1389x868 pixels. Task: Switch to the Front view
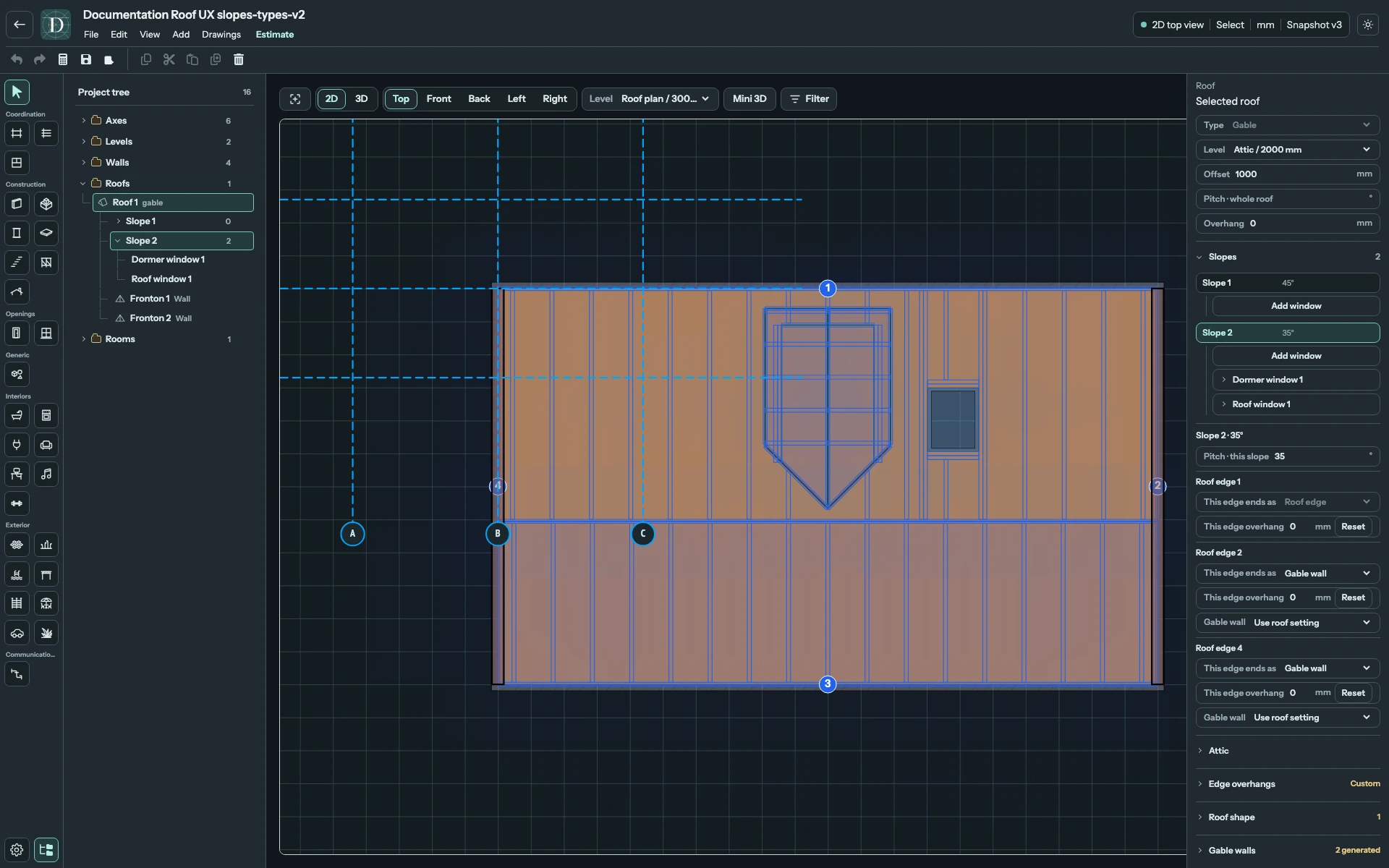pyautogui.click(x=438, y=99)
